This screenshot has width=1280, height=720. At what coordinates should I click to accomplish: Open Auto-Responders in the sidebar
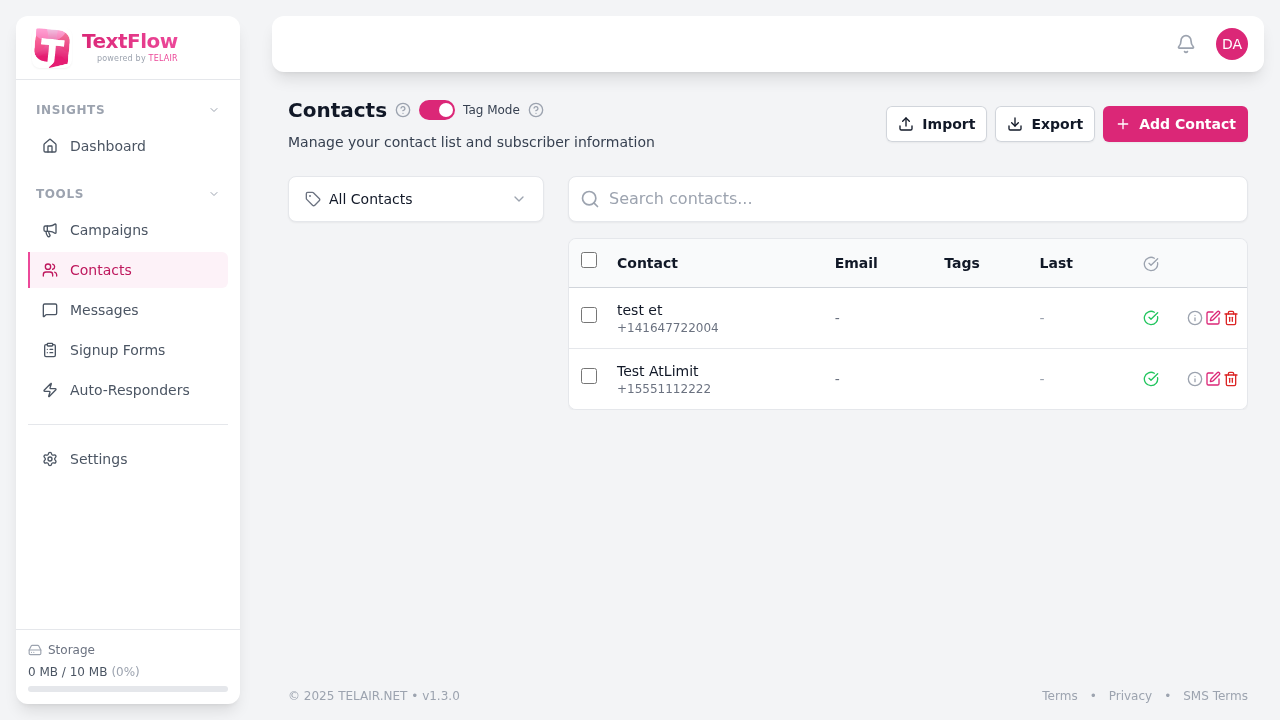129,390
